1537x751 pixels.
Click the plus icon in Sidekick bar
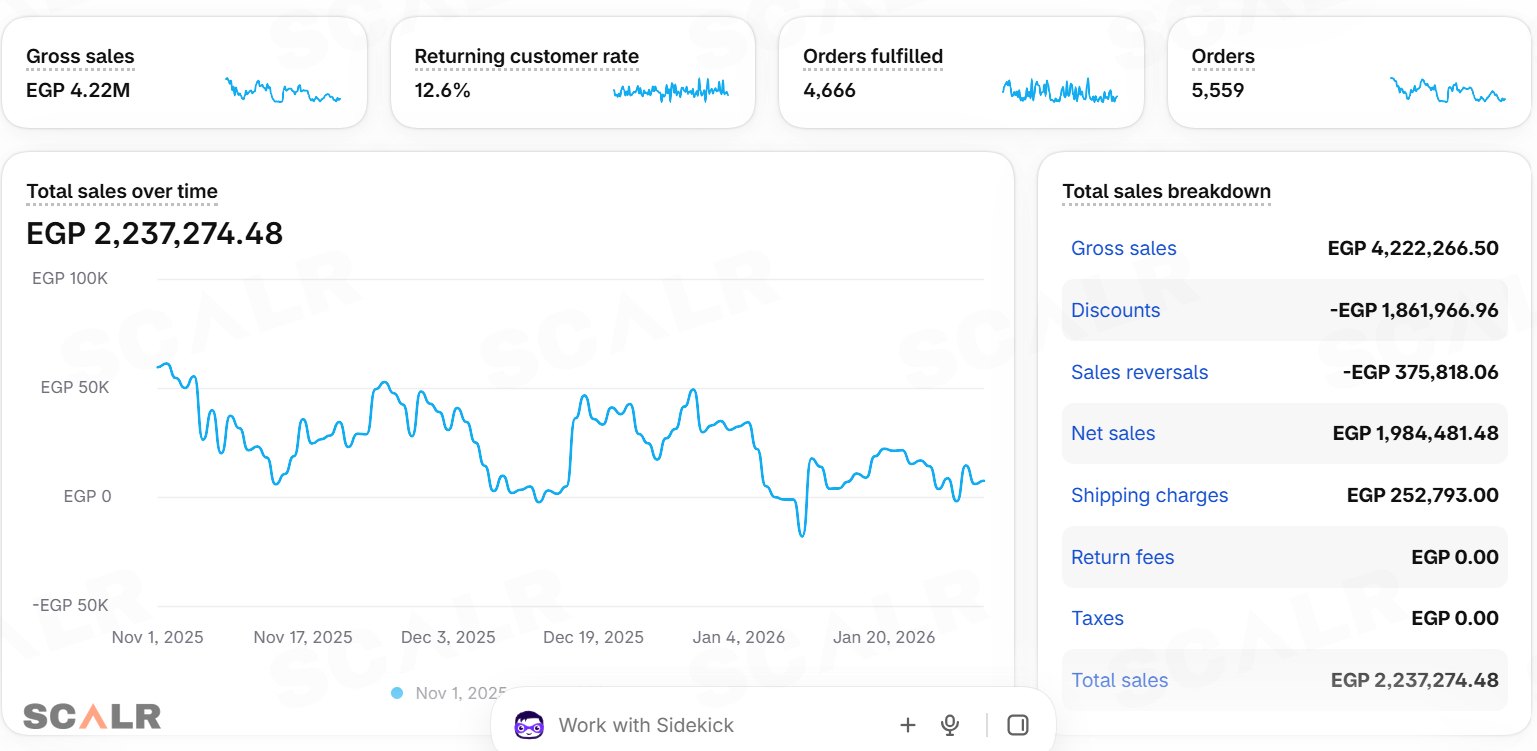(908, 725)
